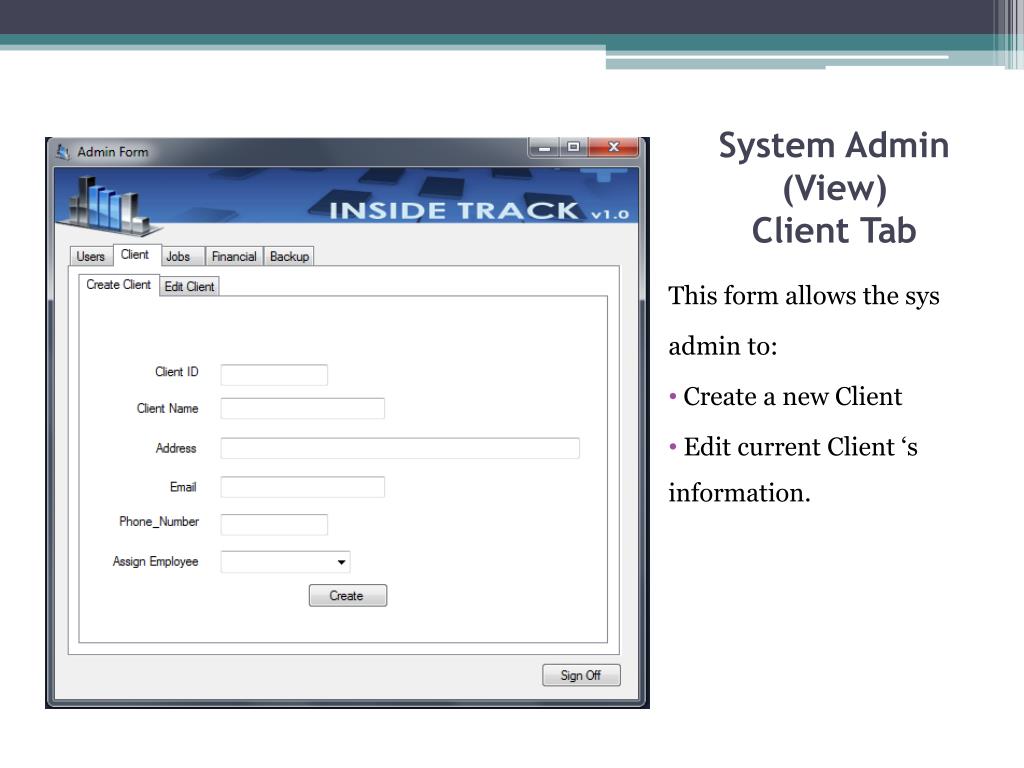The height and width of the screenshot is (768, 1024).
Task: Click the 'Assign Employee' label
Action: point(155,562)
